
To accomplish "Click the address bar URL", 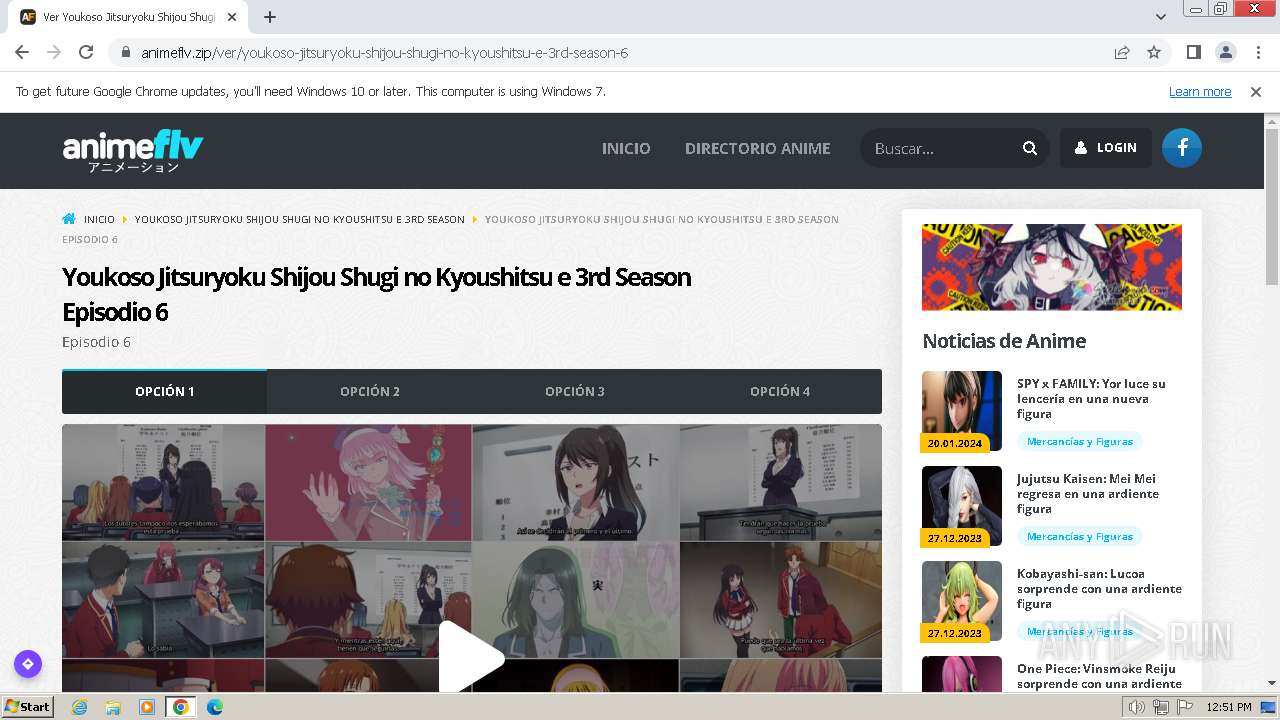I will pyautogui.click(x=384, y=52).
